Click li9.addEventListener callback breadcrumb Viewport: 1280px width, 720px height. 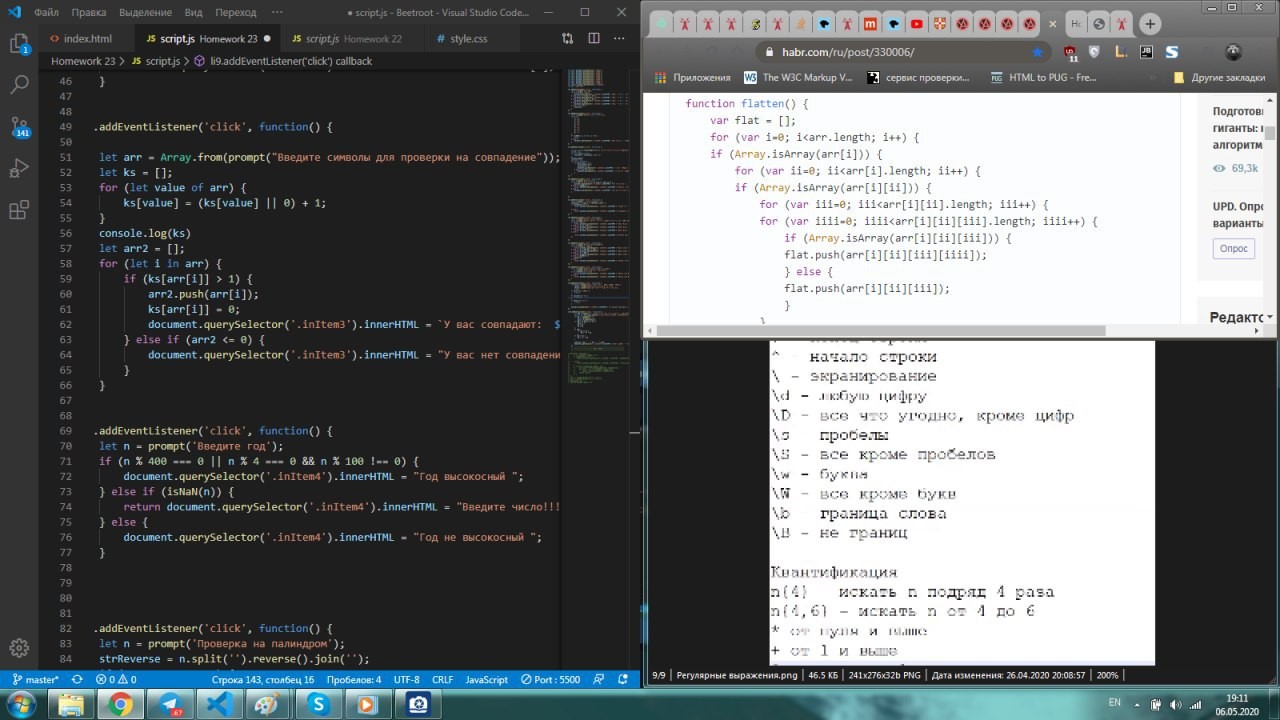pyautogui.click(x=290, y=61)
